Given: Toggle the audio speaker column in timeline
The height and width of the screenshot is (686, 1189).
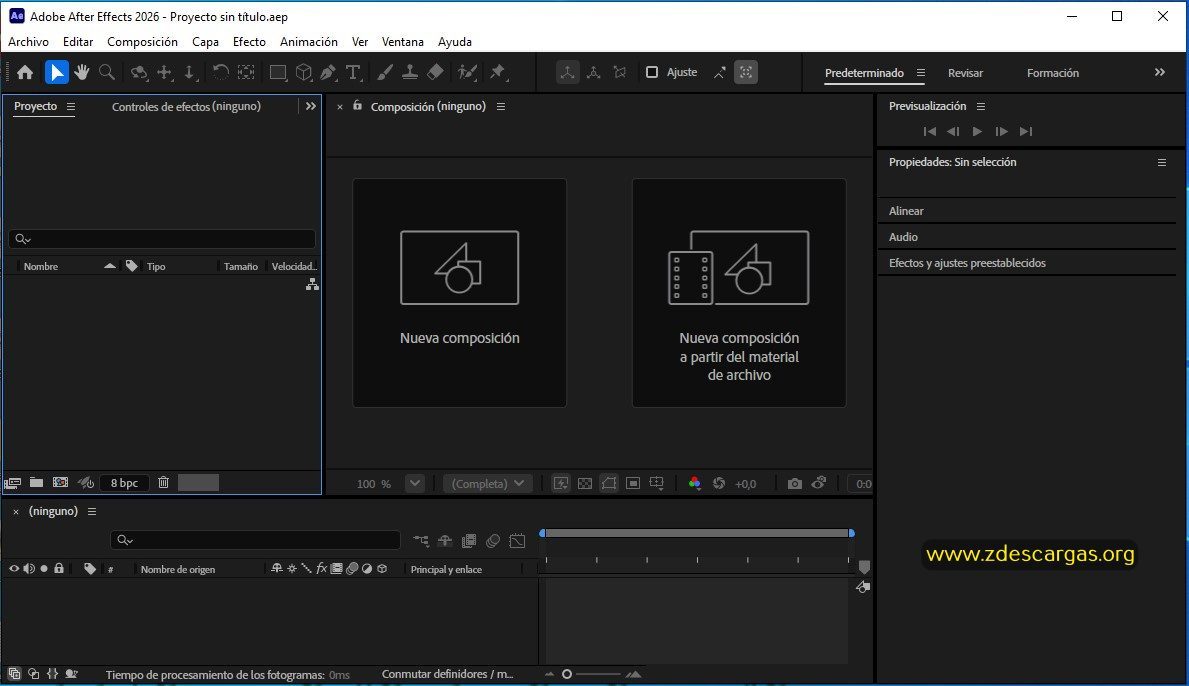Looking at the screenshot, I should pyautogui.click(x=29, y=569).
